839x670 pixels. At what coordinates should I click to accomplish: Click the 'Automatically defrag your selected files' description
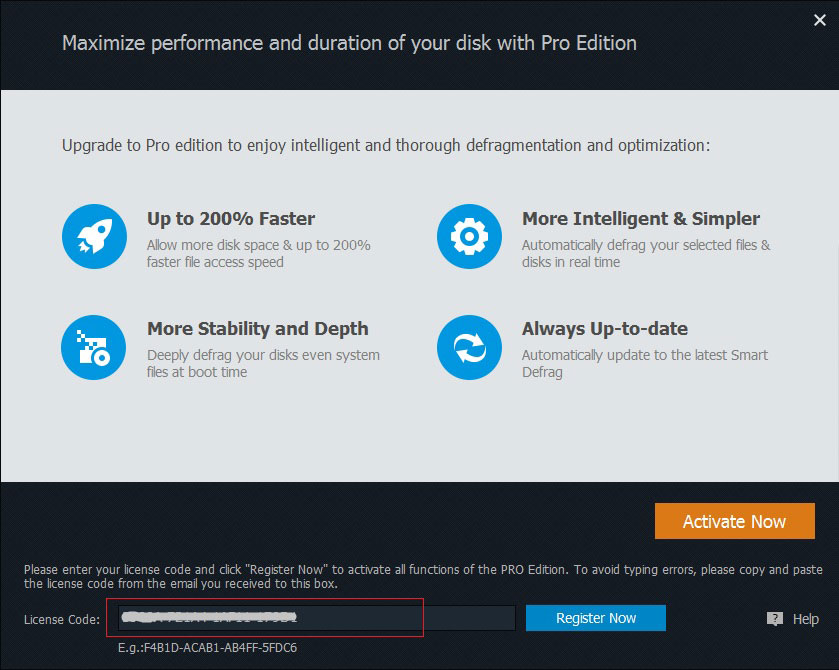coord(646,254)
